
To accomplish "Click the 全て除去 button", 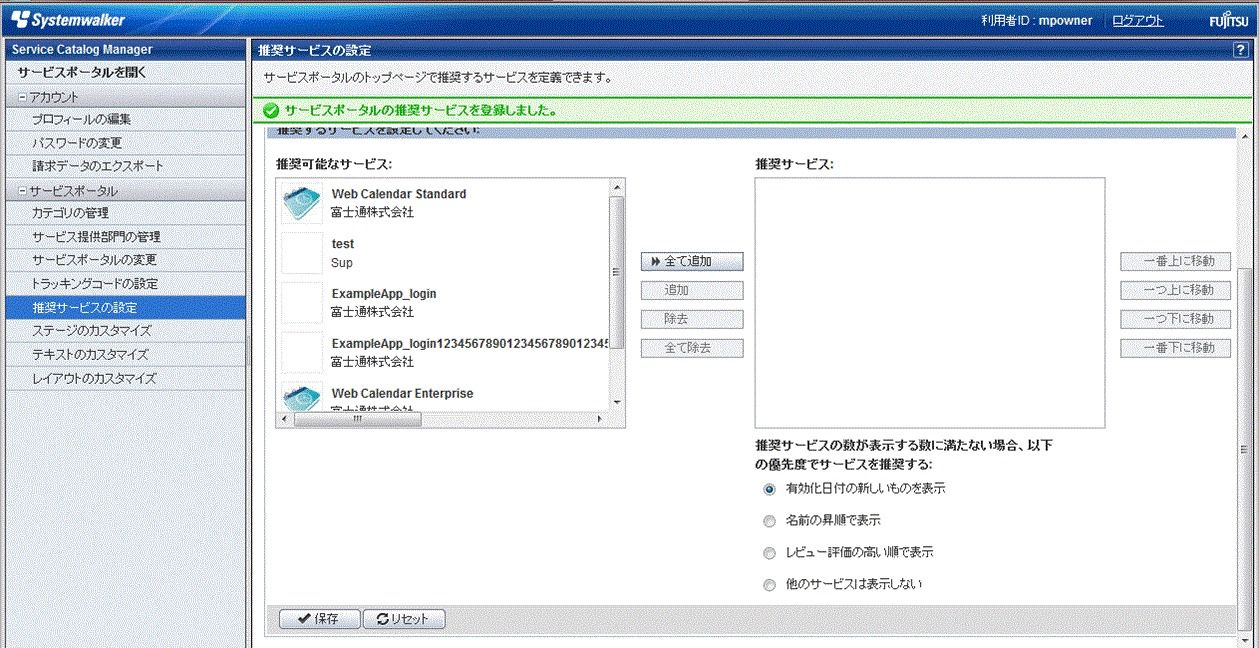I will 692,348.
